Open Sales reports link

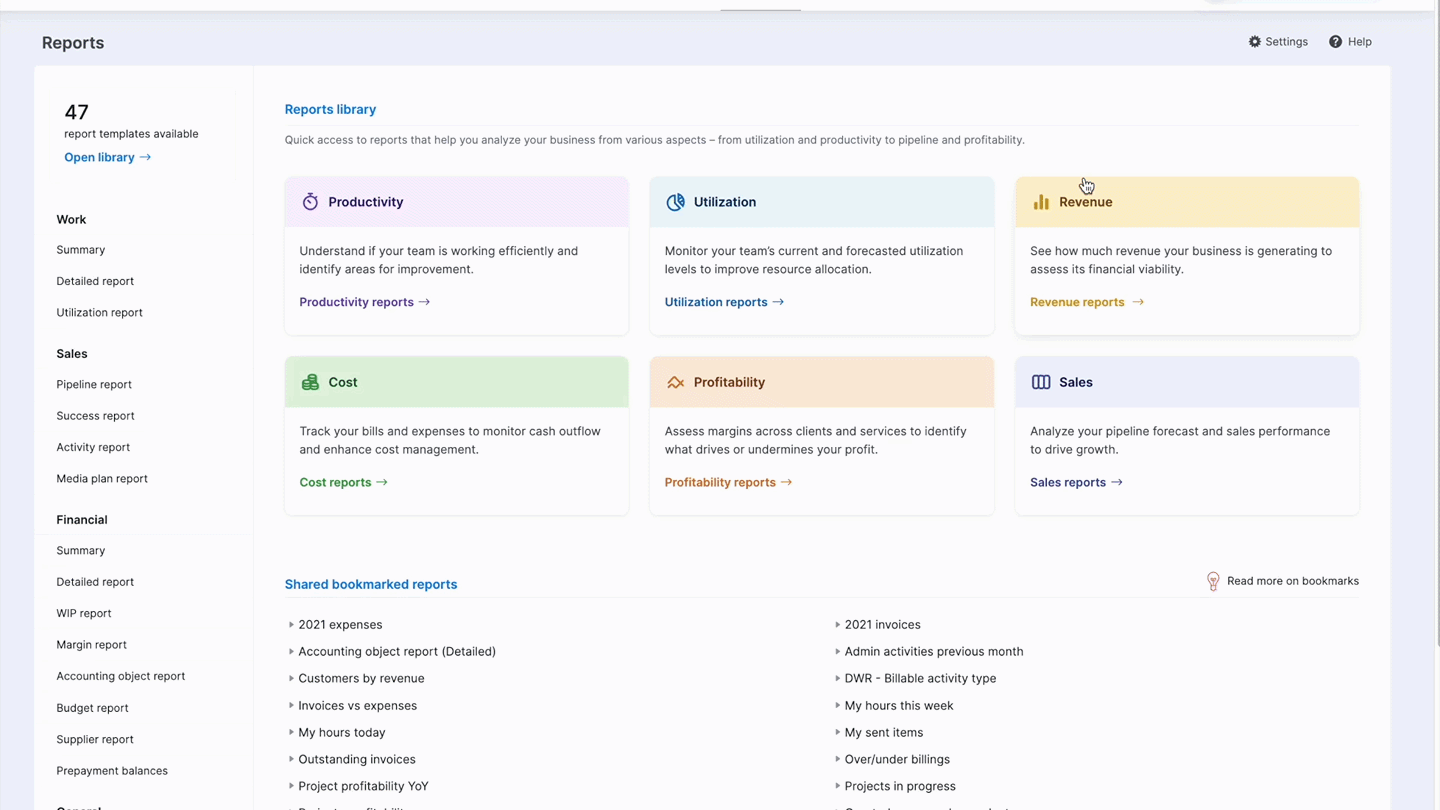[x=1077, y=482]
